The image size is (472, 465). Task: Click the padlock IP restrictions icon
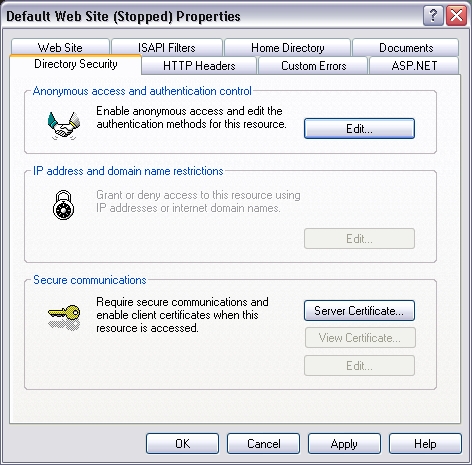point(63,205)
